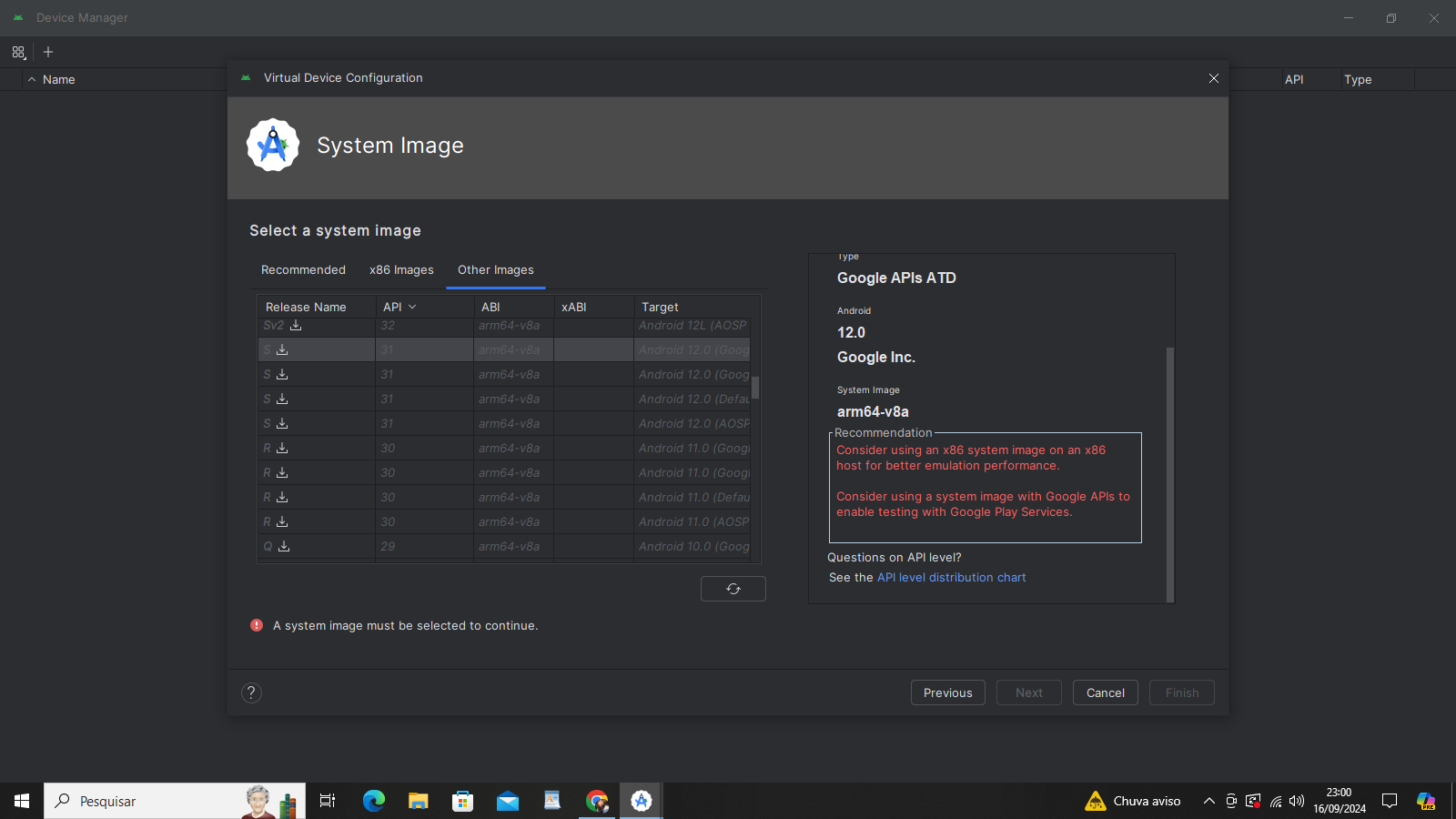Switch to Chrome in the taskbar
Screen dimensions: 1456x819
(597, 801)
